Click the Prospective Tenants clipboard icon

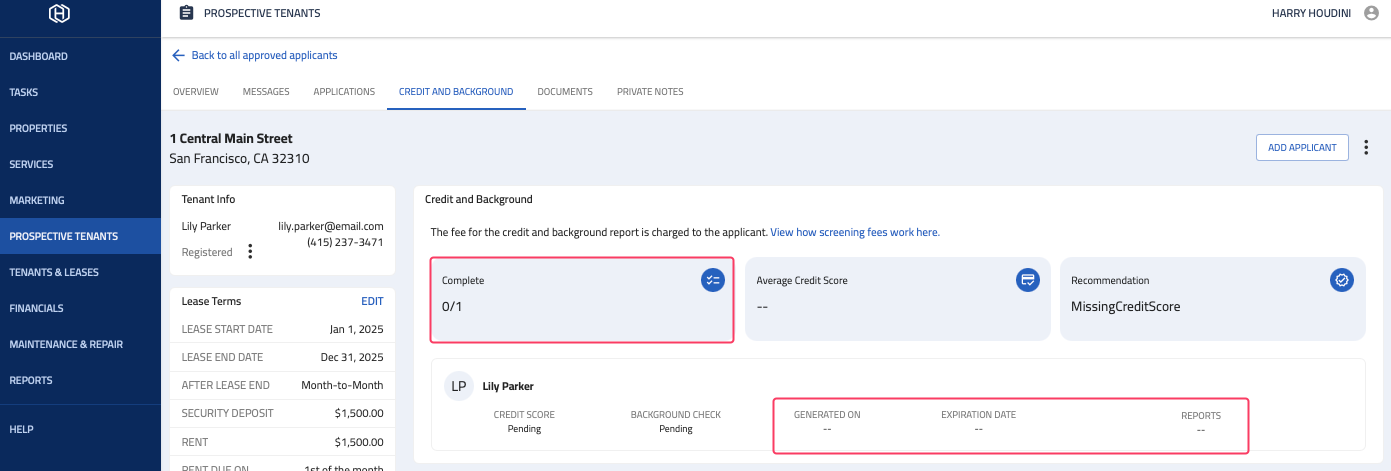point(185,13)
